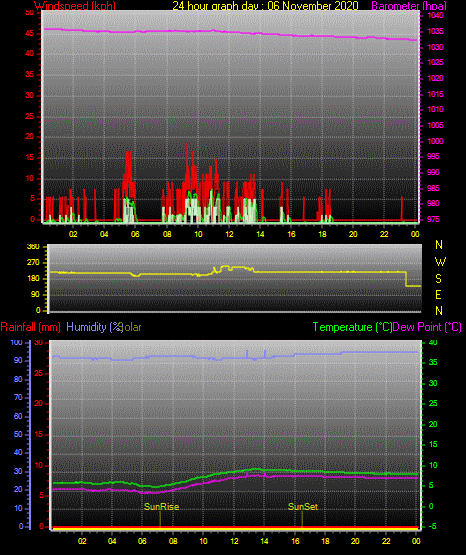The image size is (466, 555).
Task: Click the SunSet marker
Action: [303, 507]
